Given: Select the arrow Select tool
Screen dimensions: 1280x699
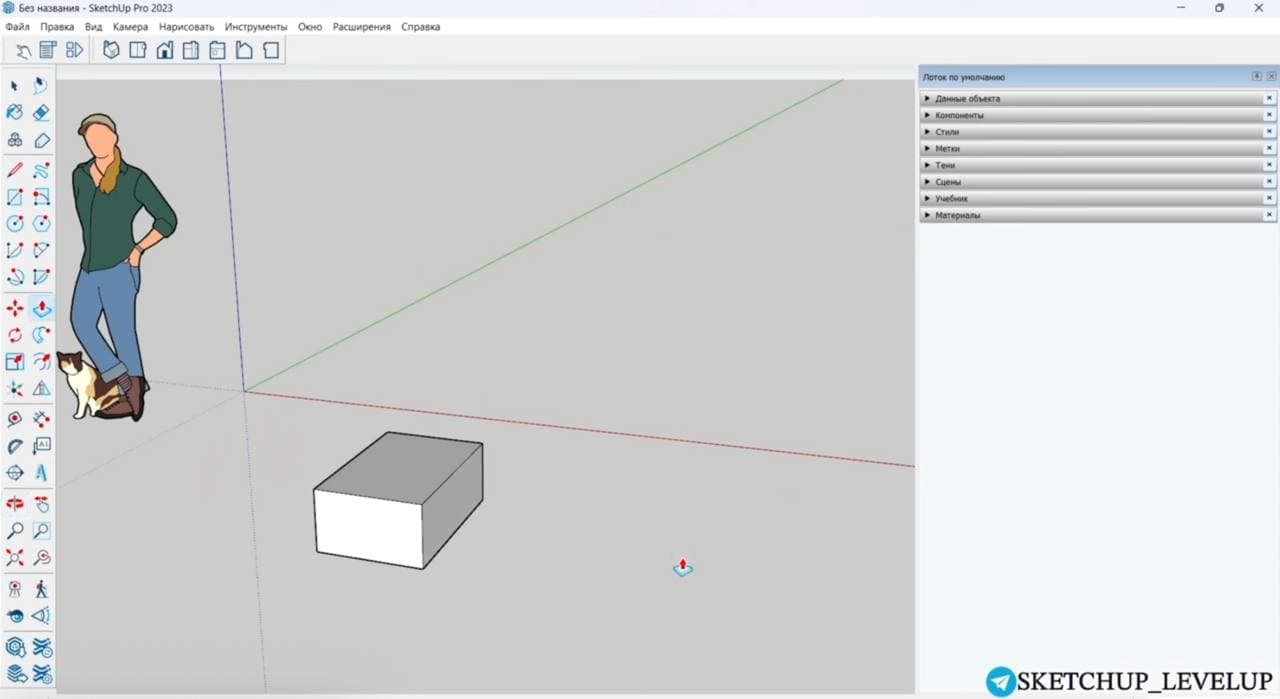Looking at the screenshot, I should (x=15, y=86).
